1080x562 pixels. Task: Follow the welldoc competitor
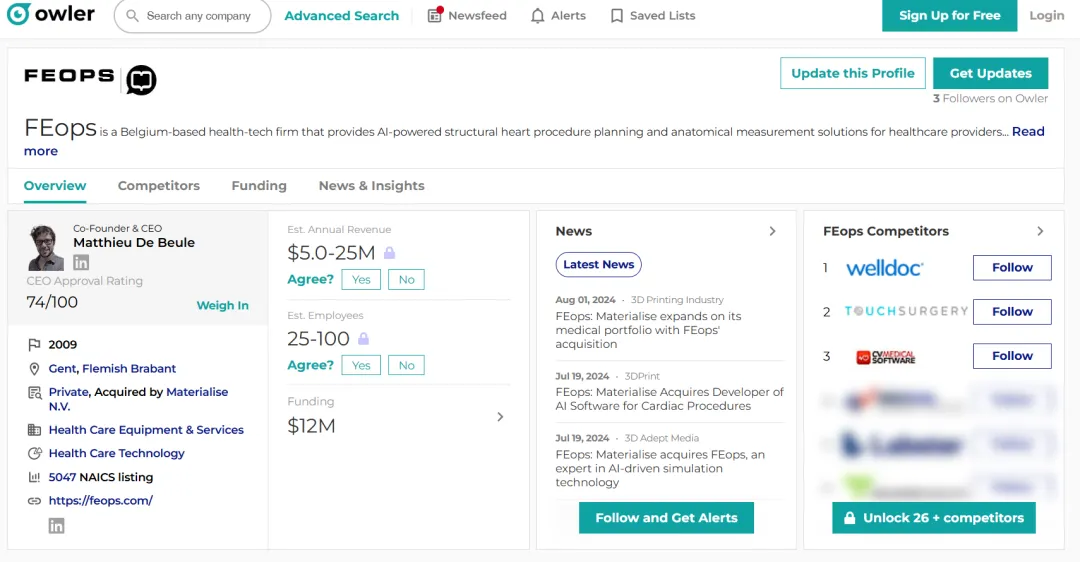pos(1011,268)
